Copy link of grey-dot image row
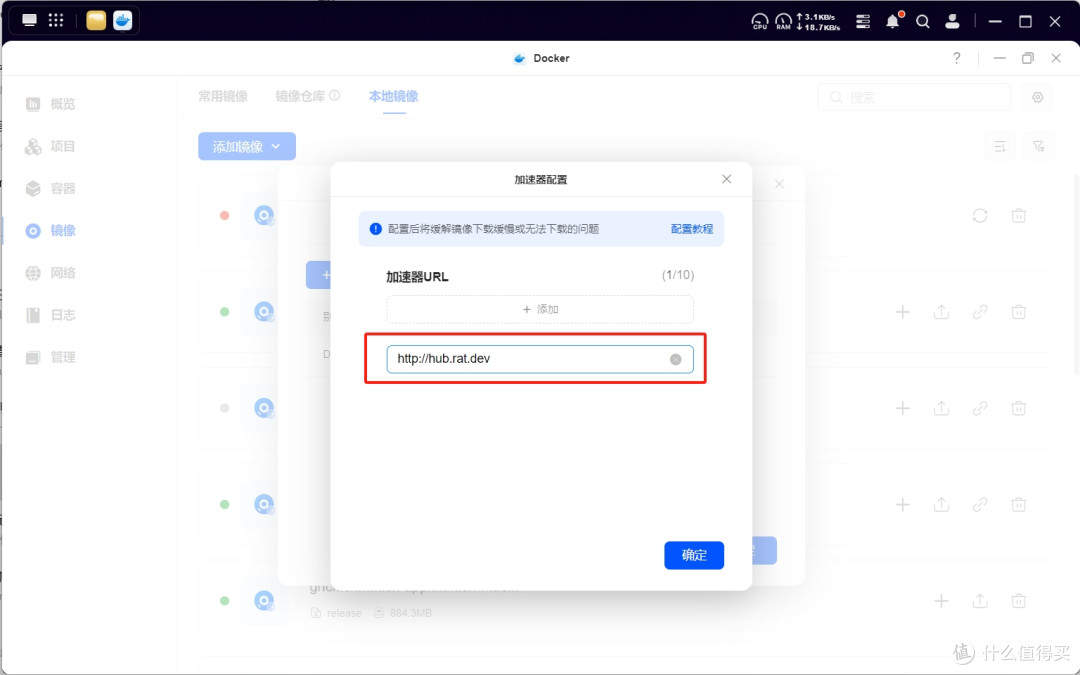This screenshot has width=1080, height=675. point(979,408)
